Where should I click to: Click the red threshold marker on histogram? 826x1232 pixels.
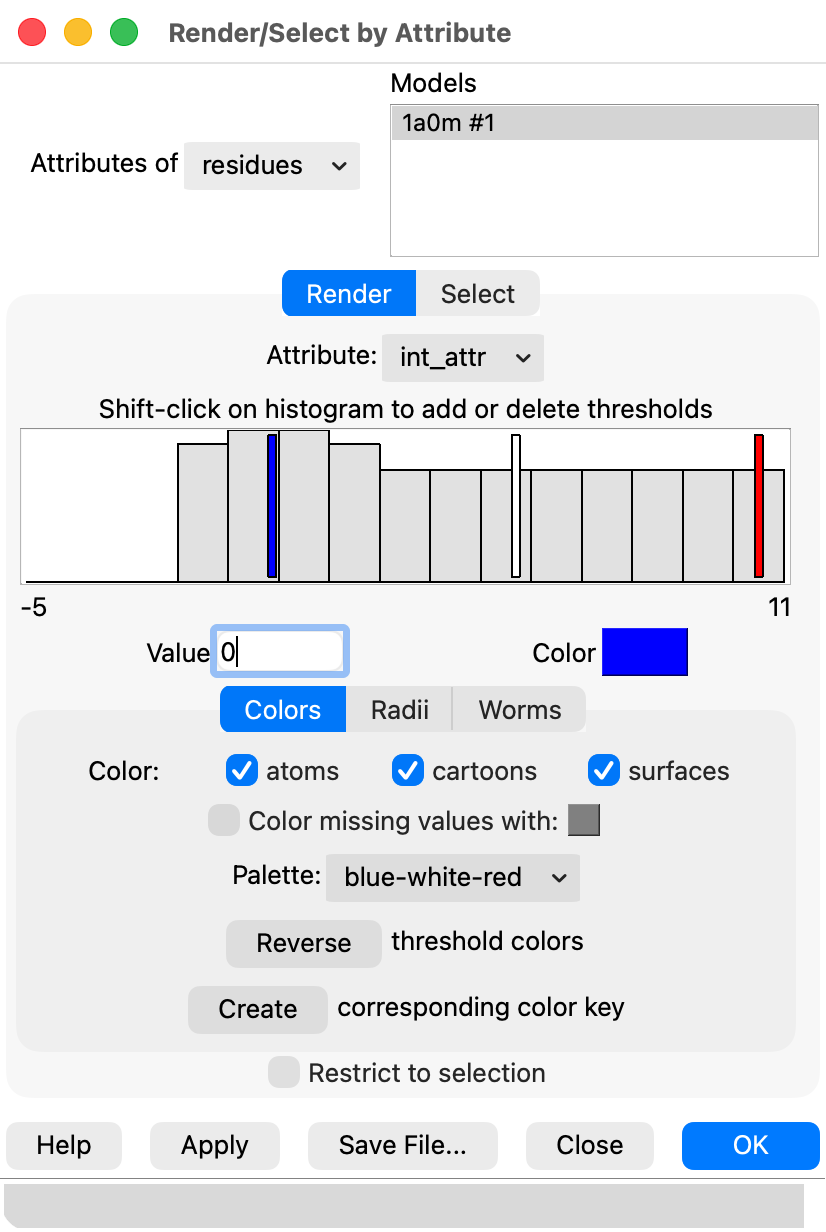click(x=759, y=506)
